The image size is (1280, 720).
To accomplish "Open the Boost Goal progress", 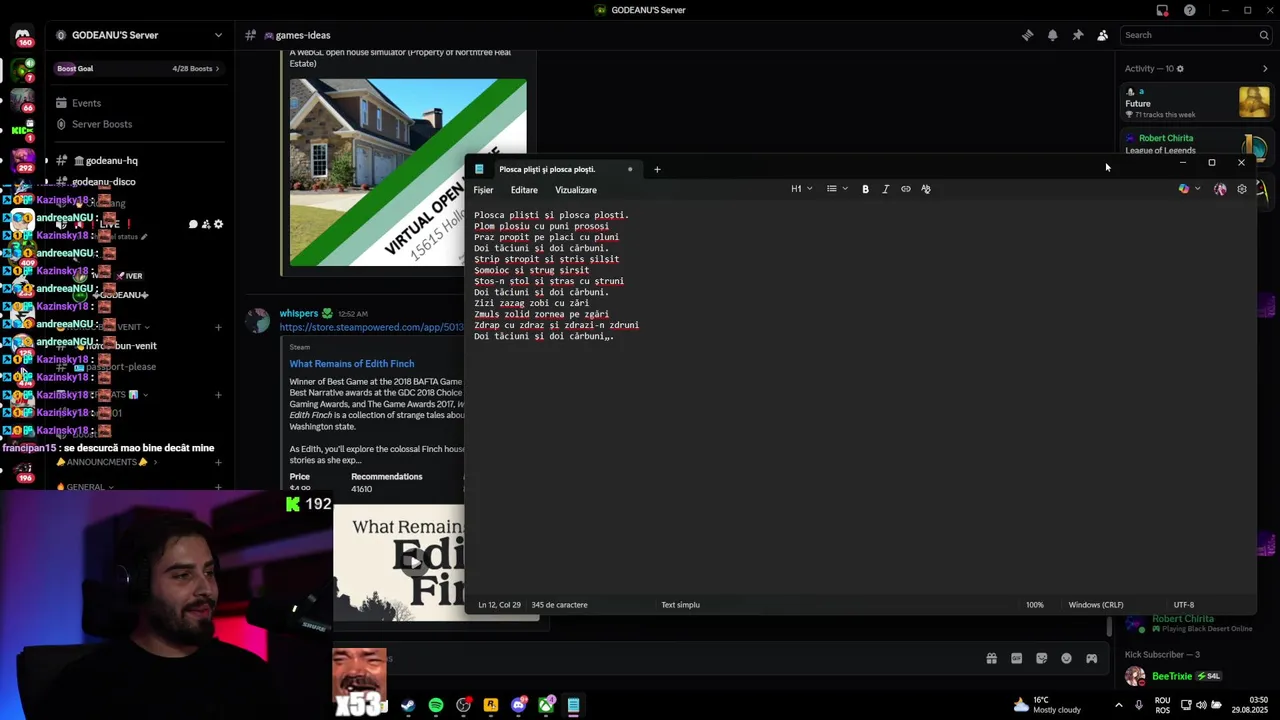I will pos(138,69).
